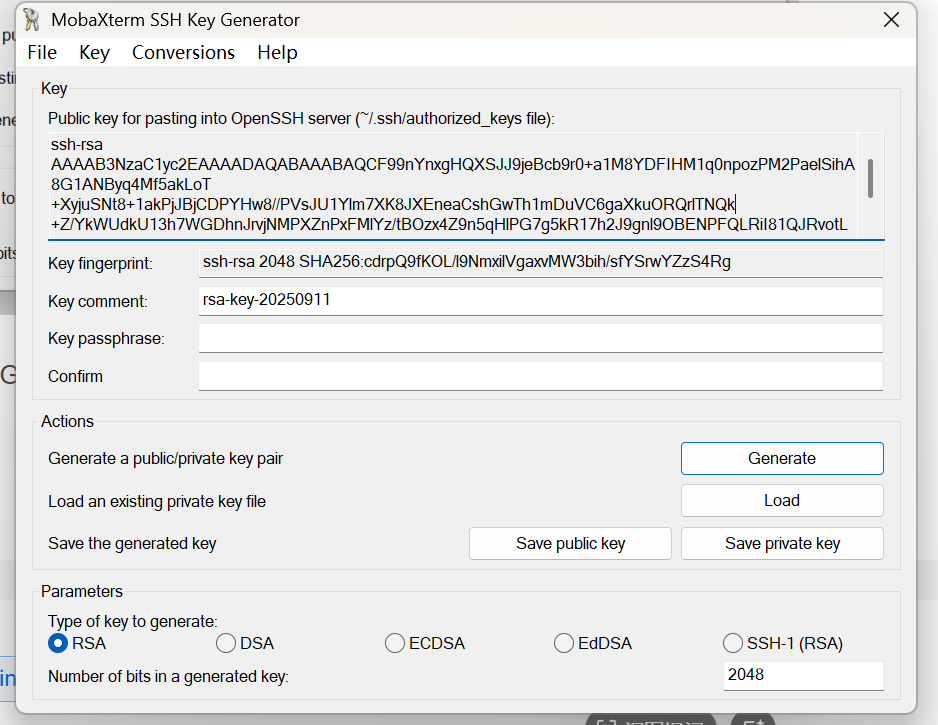The image size is (938, 725).
Task: Click the MobaXterm key icon in title bar
Action: coord(32,20)
